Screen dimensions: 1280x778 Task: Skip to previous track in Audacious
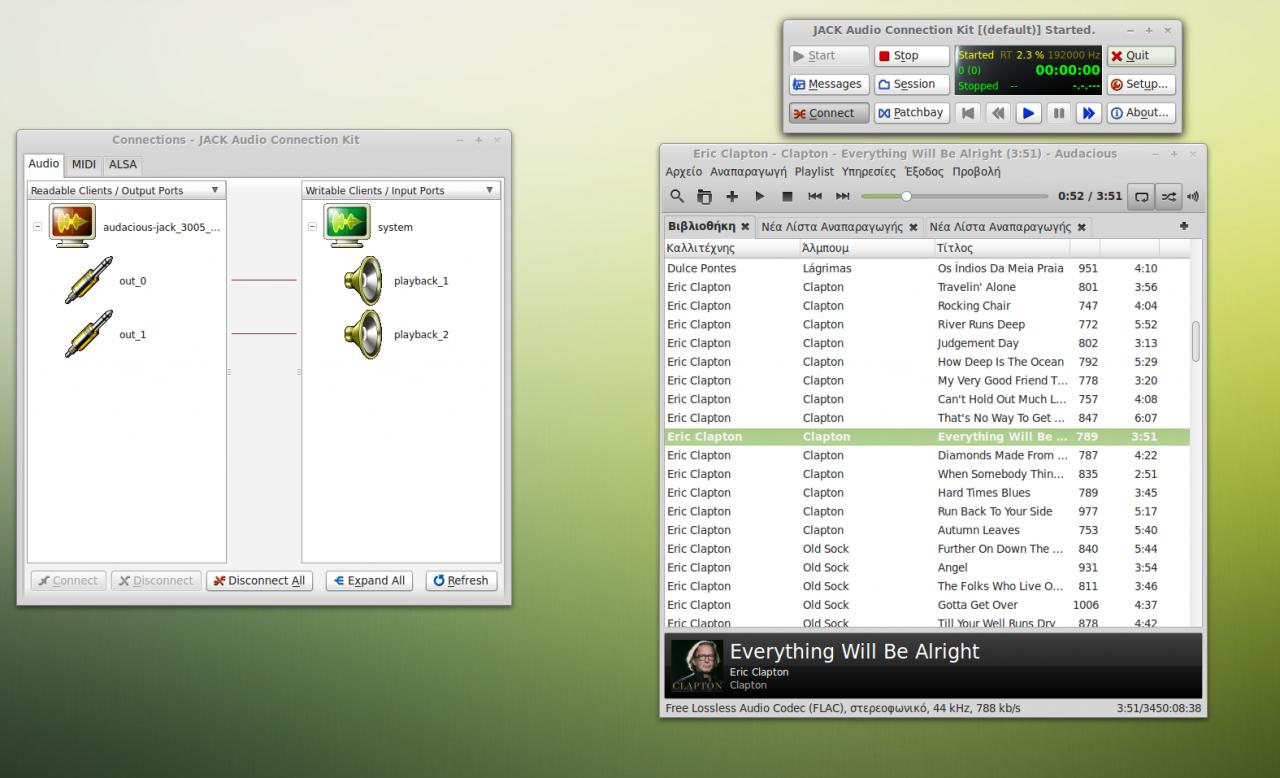pos(815,196)
